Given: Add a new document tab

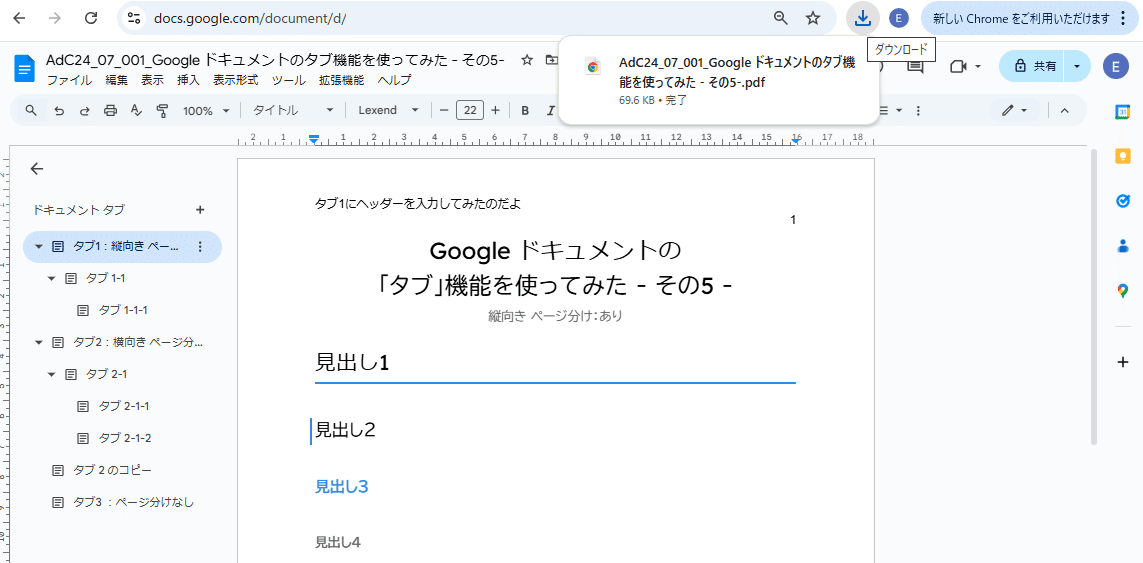Looking at the screenshot, I should tap(200, 210).
